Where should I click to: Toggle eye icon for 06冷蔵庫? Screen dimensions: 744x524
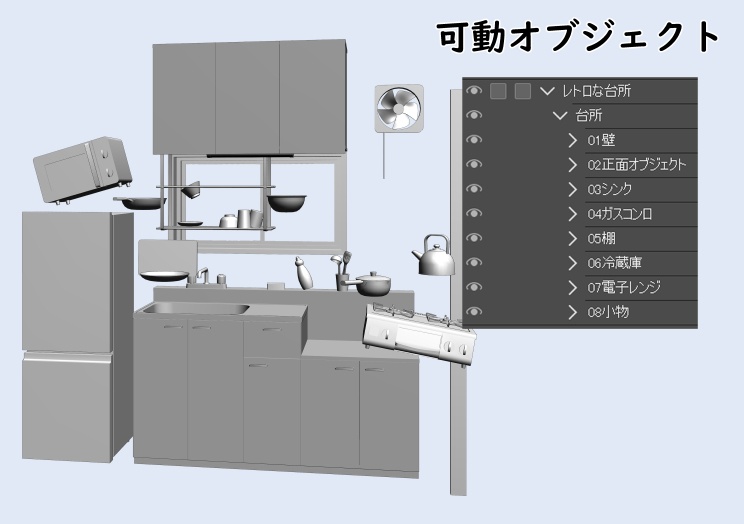474,262
